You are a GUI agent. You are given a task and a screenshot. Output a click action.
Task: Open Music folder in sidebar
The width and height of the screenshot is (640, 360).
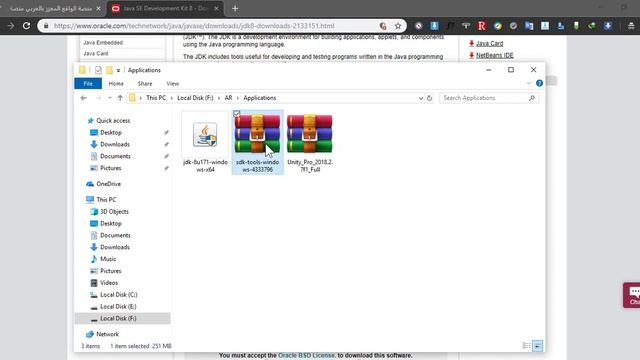tap(108, 259)
